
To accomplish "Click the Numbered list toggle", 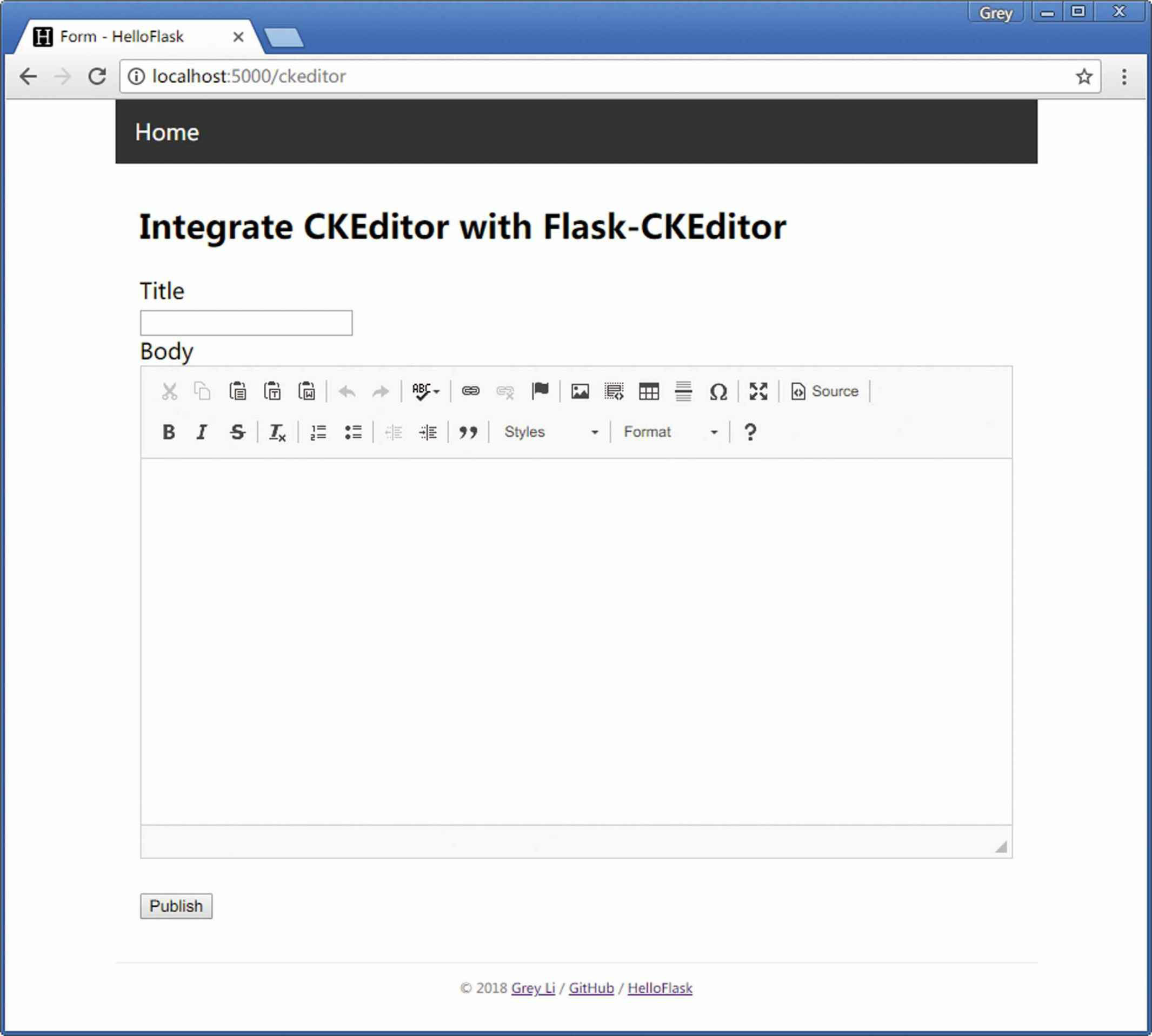I will pos(319,431).
